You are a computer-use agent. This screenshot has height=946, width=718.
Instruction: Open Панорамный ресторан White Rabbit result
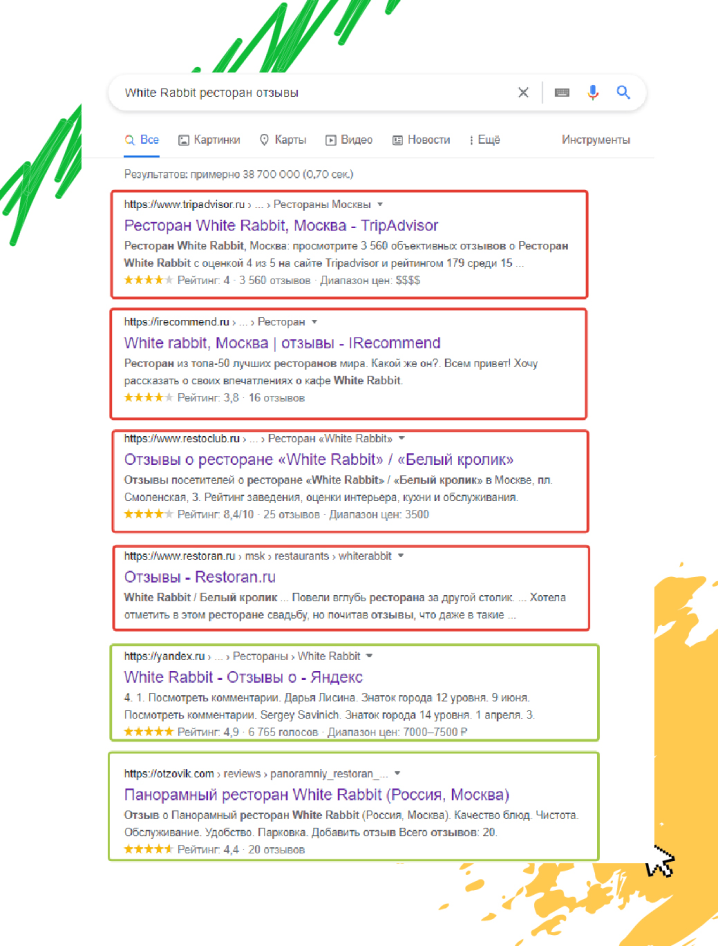[x=317, y=795]
